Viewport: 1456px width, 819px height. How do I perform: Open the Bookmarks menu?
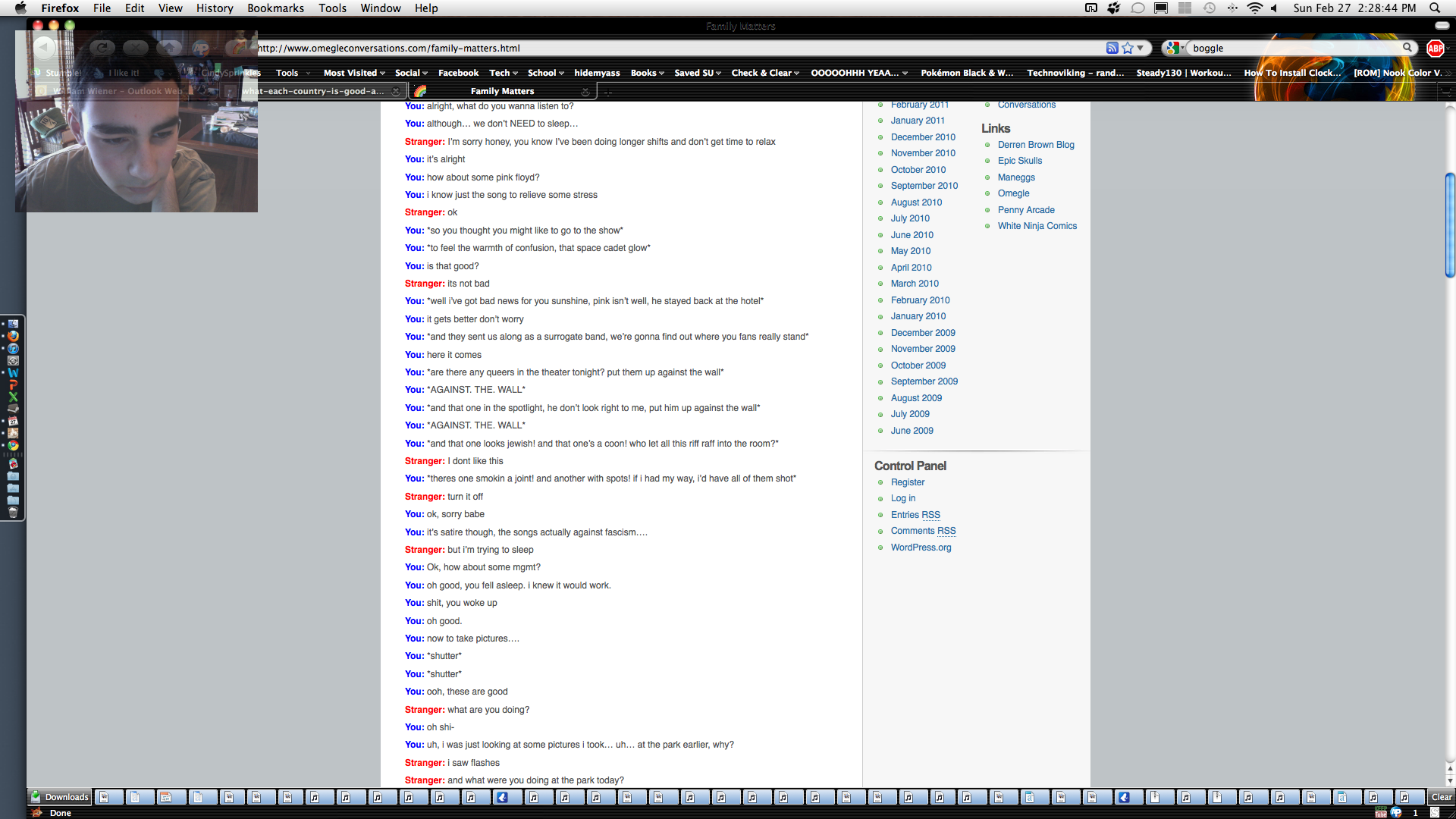[x=275, y=8]
